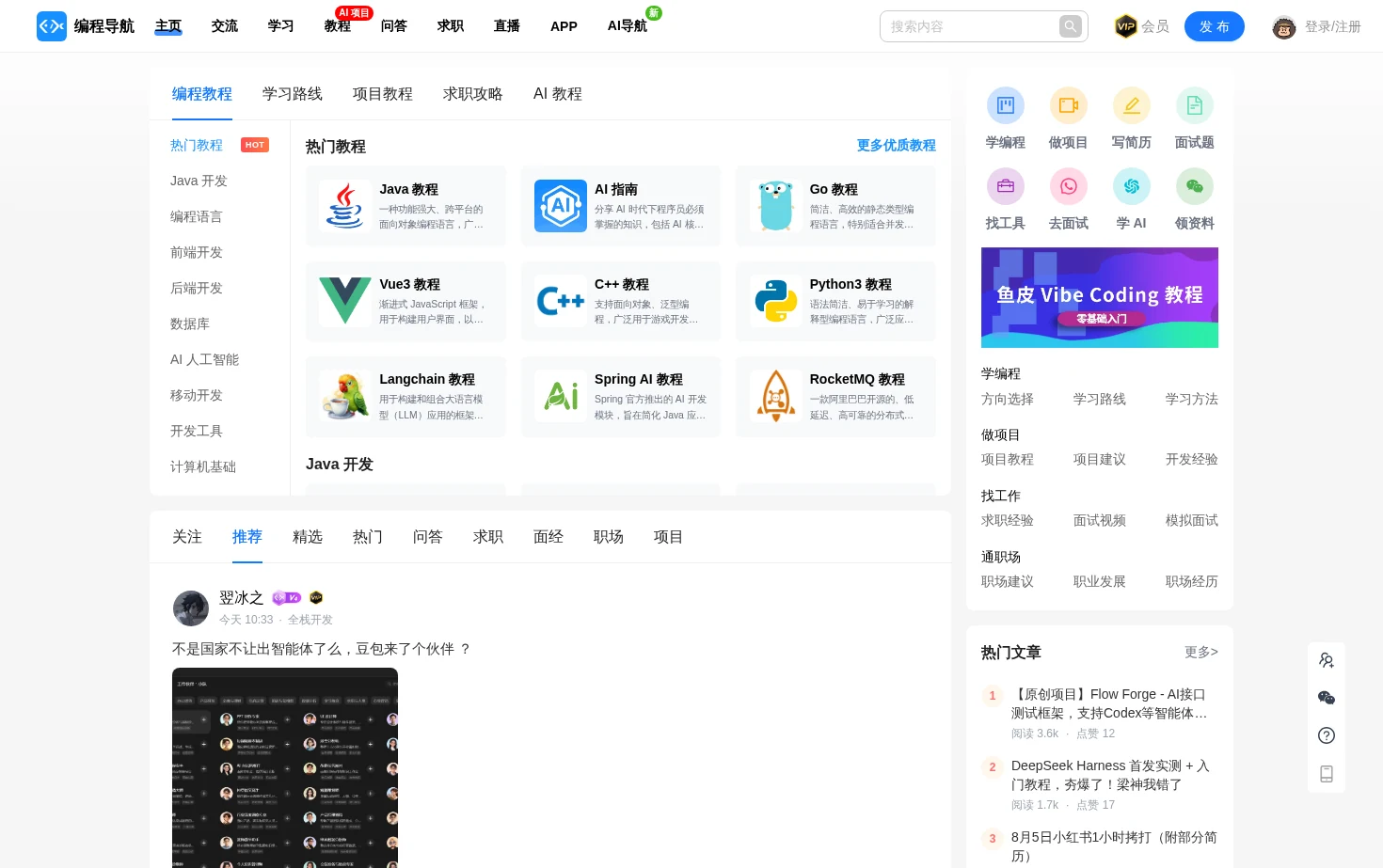Open 问答 in the top navigation
The image size is (1383, 868).
click(394, 26)
